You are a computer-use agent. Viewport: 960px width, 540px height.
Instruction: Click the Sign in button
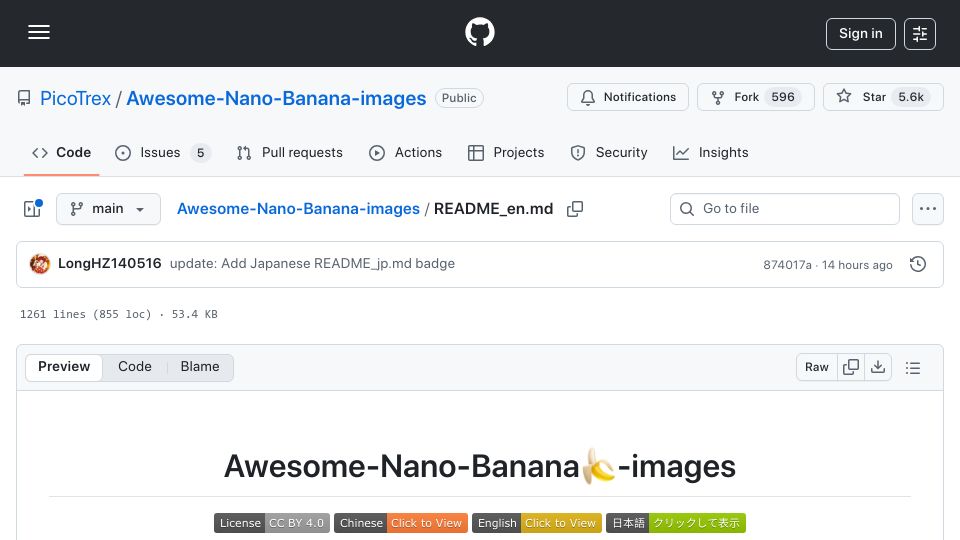click(x=860, y=34)
